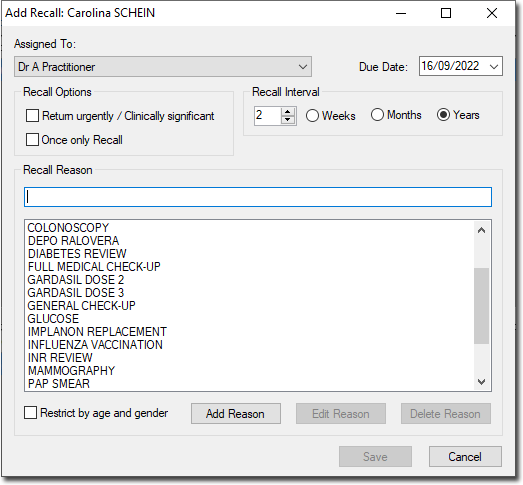Minimize the Add Recall dialog

tap(401, 13)
